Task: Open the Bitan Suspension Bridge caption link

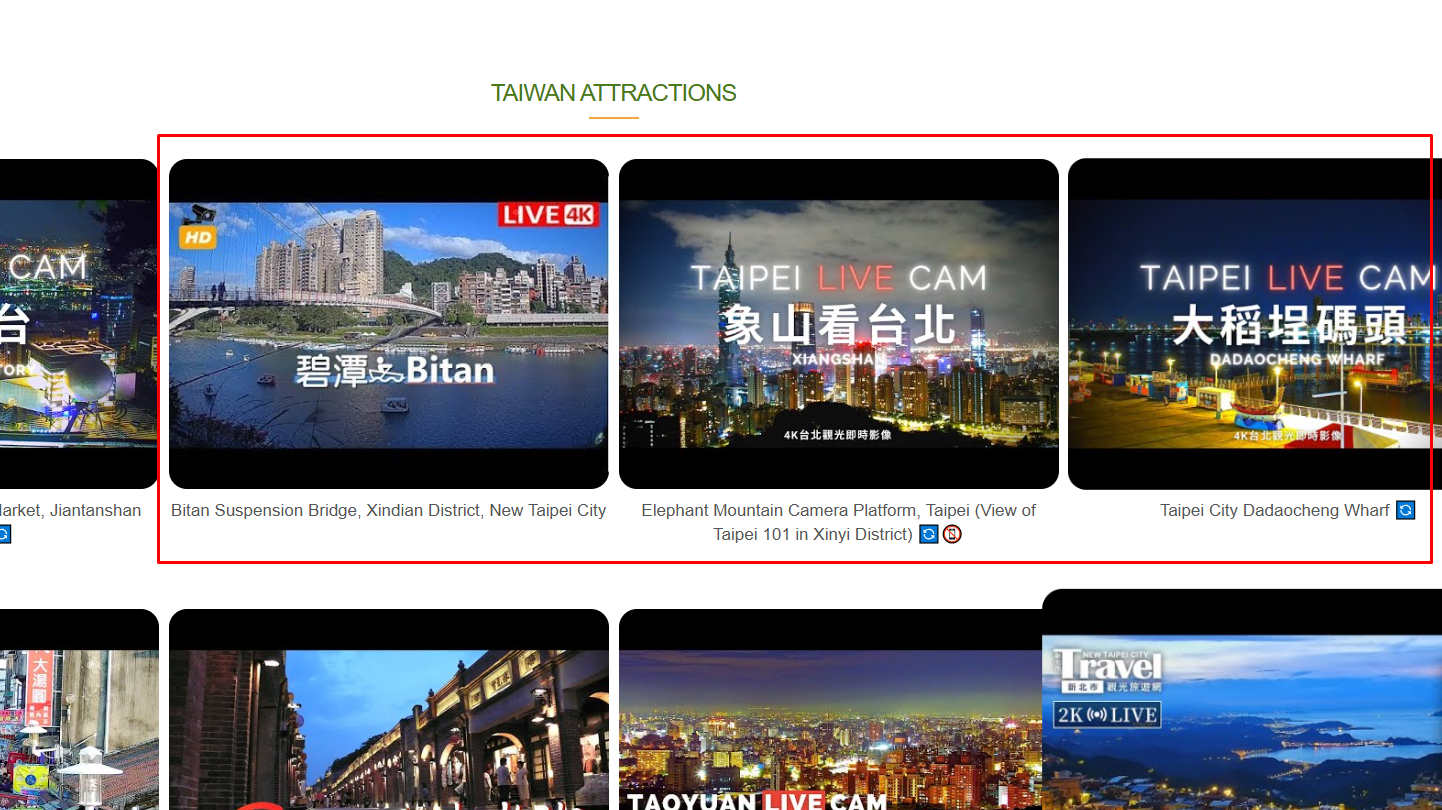Action: (x=388, y=510)
